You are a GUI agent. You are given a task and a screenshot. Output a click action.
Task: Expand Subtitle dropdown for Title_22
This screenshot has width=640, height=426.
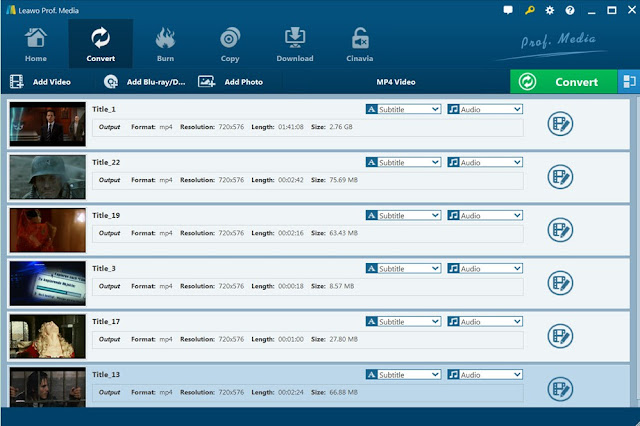(403, 162)
